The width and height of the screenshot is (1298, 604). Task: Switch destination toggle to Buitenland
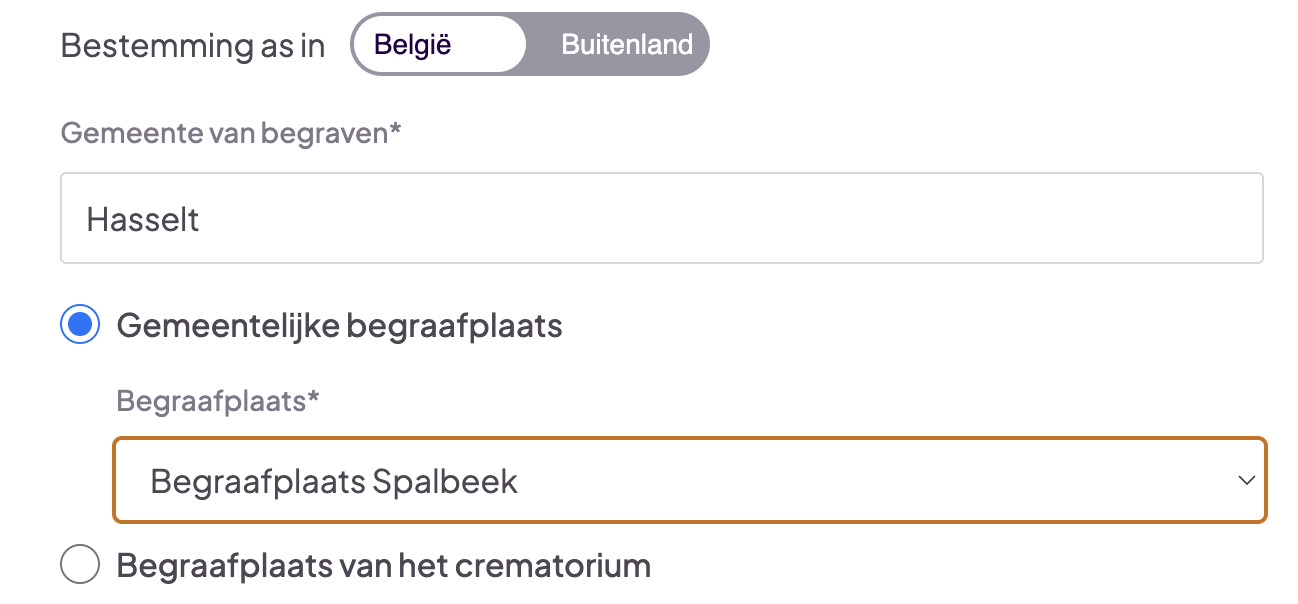626,45
